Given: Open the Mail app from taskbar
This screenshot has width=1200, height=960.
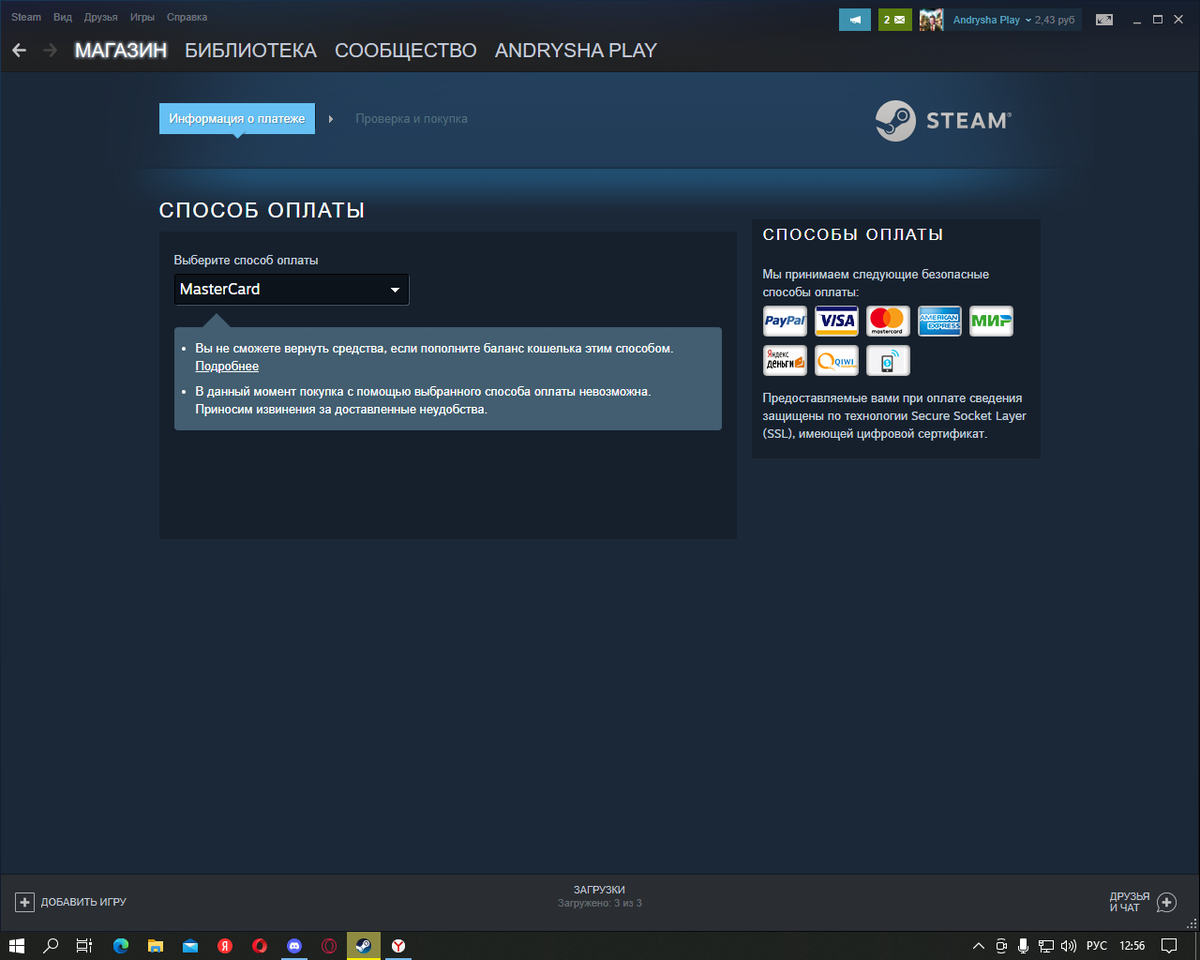Looking at the screenshot, I should coord(190,945).
